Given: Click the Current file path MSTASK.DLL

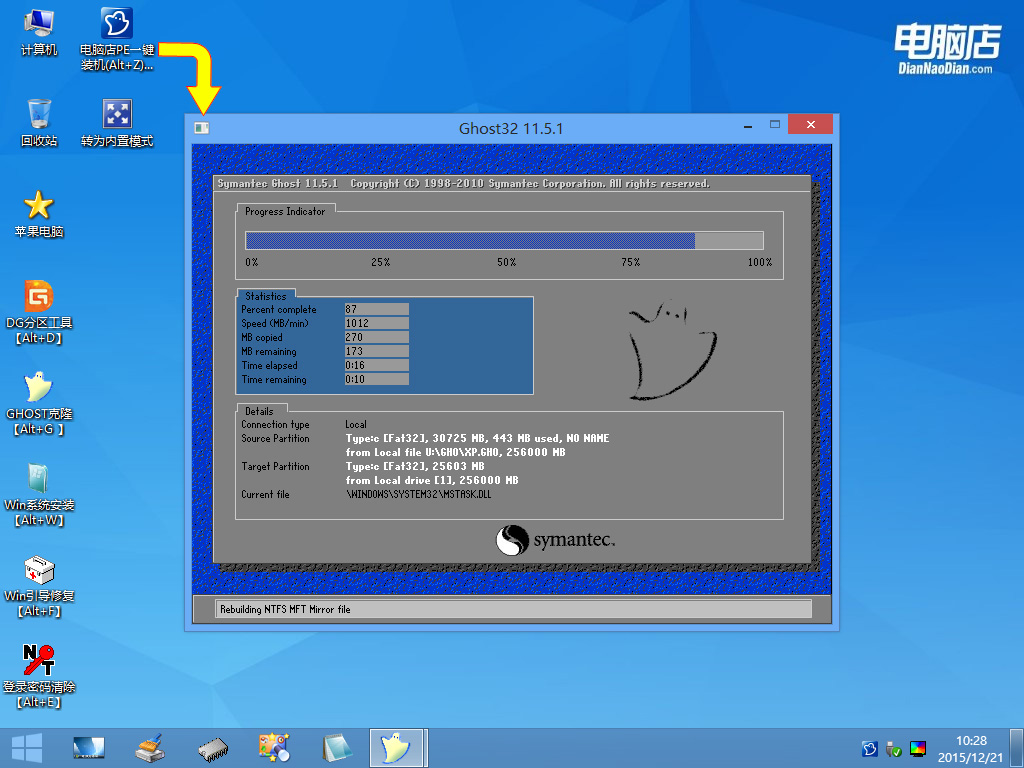Looking at the screenshot, I should click(419, 494).
